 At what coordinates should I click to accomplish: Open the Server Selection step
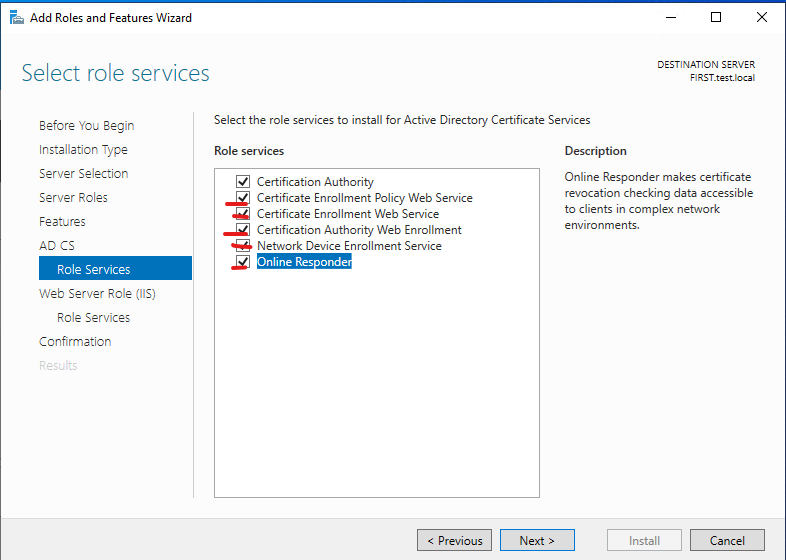[x=84, y=173]
